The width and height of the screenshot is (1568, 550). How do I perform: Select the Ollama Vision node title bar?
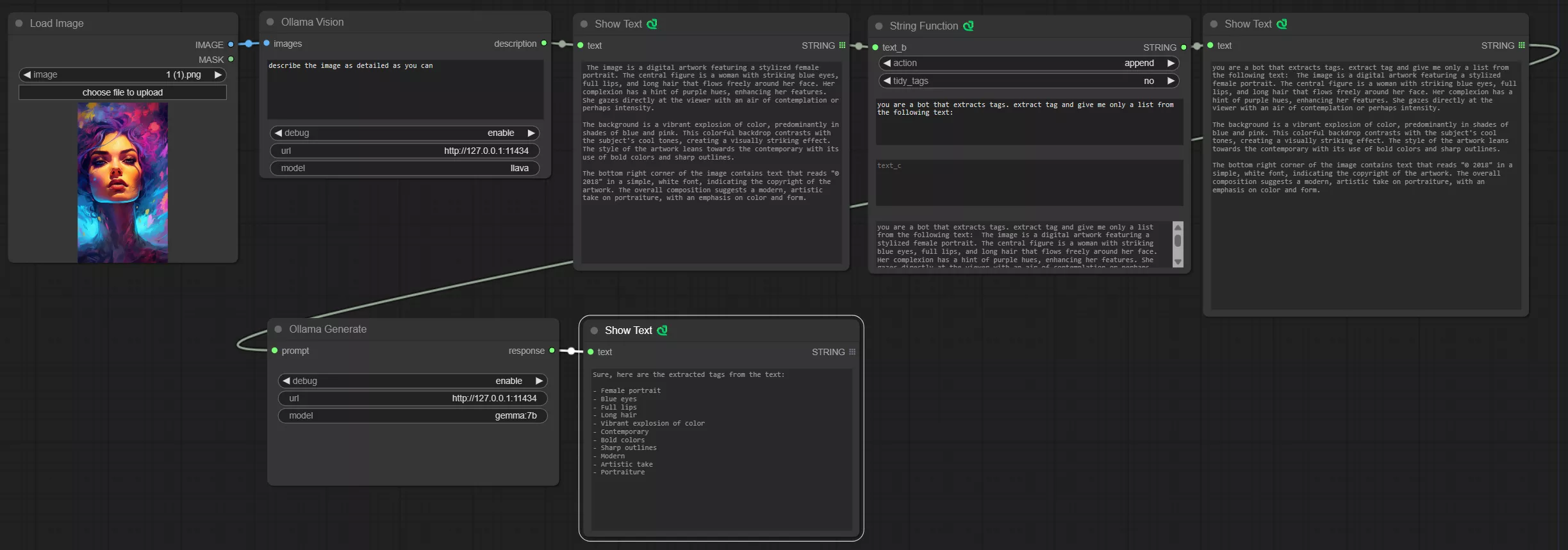coord(405,22)
